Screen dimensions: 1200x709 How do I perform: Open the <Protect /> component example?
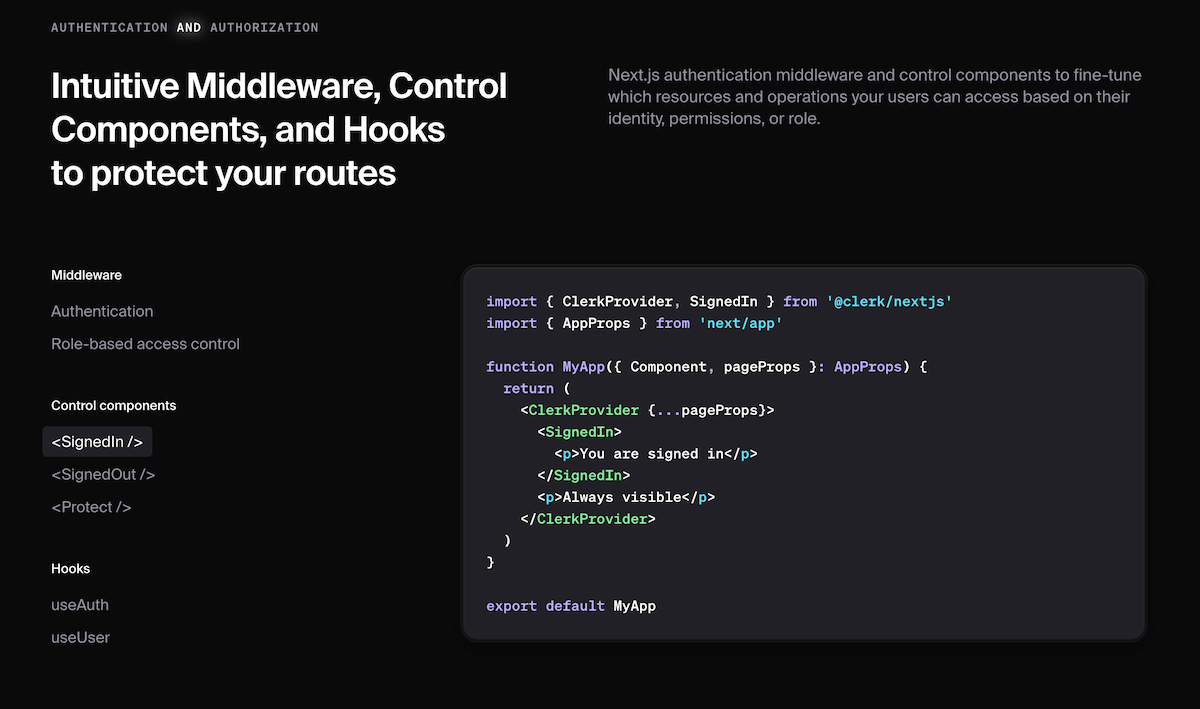(91, 507)
